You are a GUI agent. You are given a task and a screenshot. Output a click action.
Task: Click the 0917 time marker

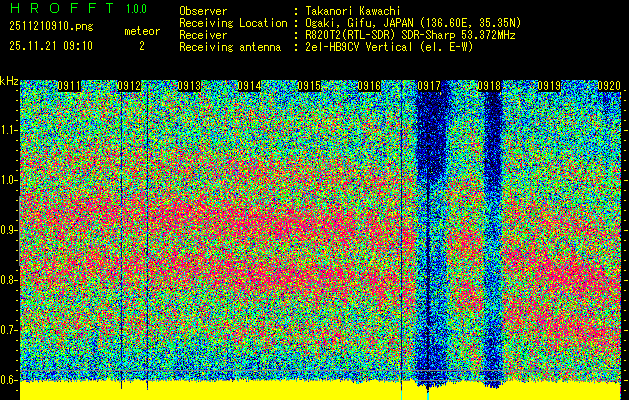pyautogui.click(x=429, y=86)
